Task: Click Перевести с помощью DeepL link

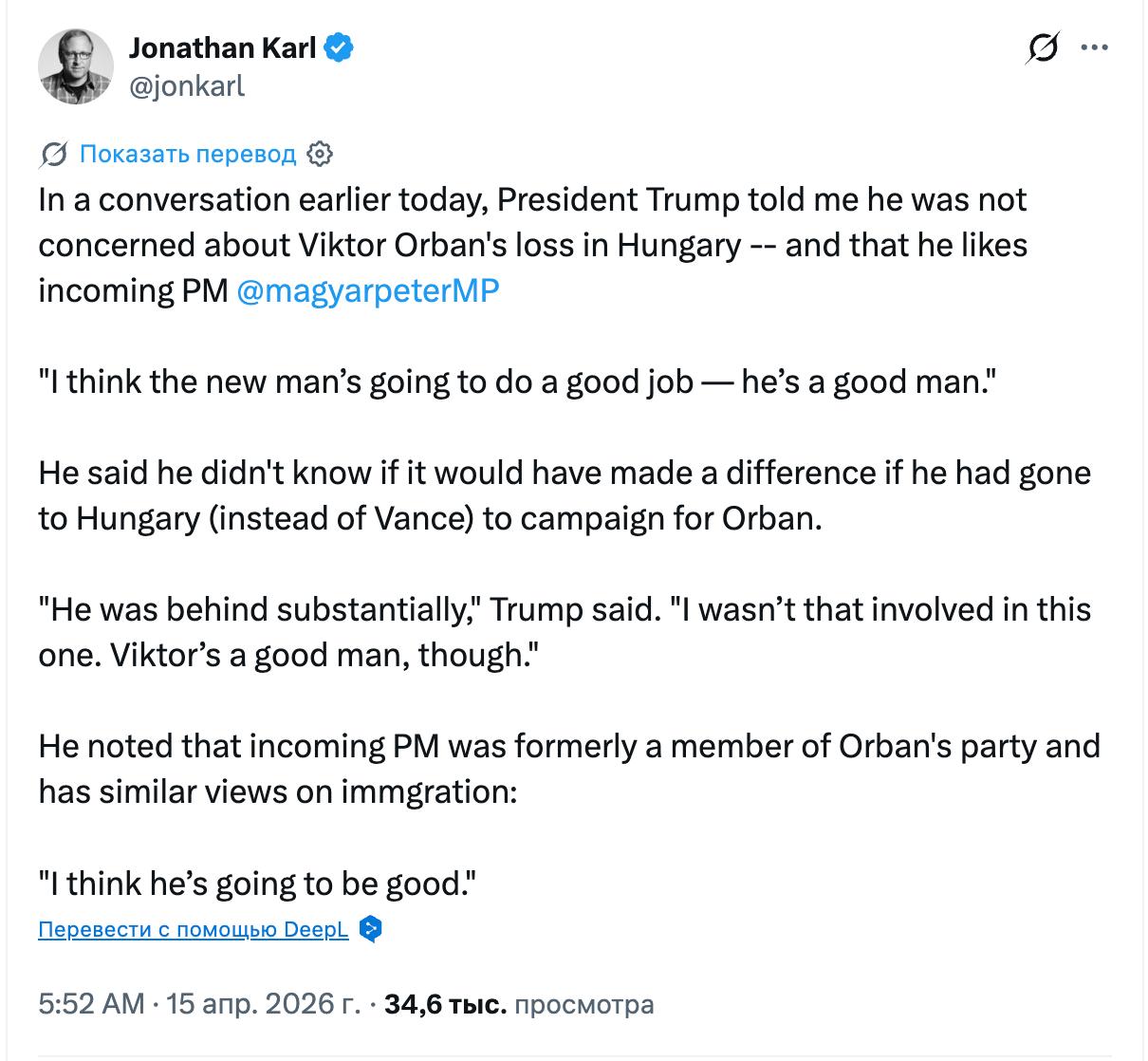Action: click(x=194, y=929)
